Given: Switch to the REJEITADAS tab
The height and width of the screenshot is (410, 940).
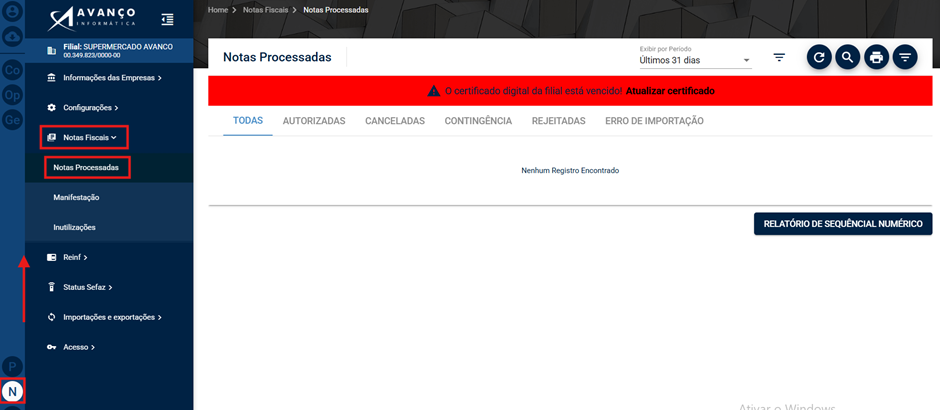Looking at the screenshot, I should pos(558,121).
